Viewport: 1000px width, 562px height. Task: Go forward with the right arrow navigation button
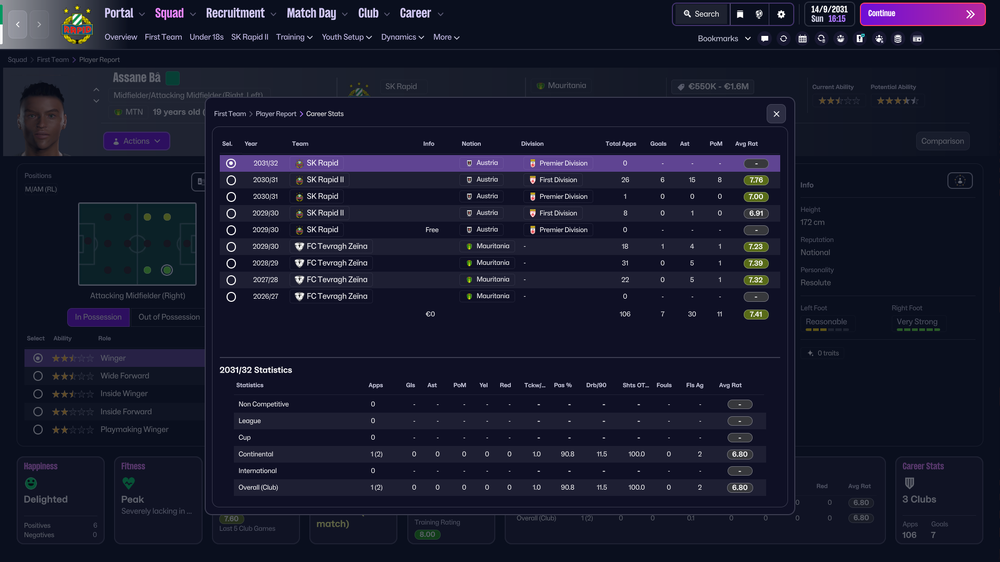pyautogui.click(x=39, y=24)
